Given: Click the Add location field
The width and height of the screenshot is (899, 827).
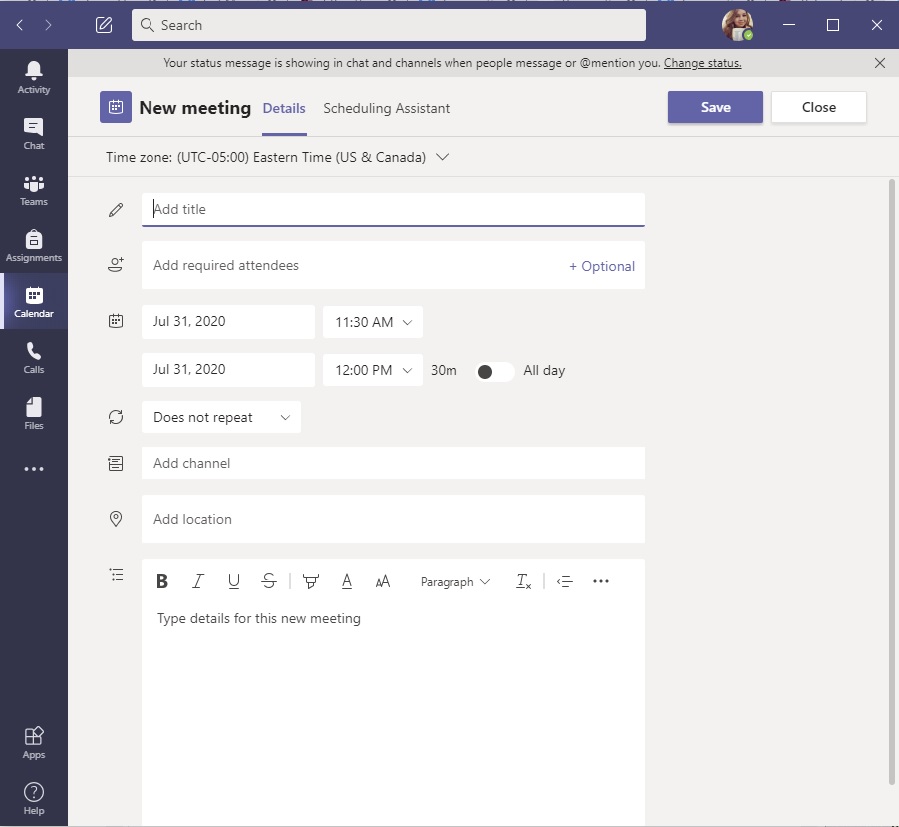Looking at the screenshot, I should coord(393,519).
